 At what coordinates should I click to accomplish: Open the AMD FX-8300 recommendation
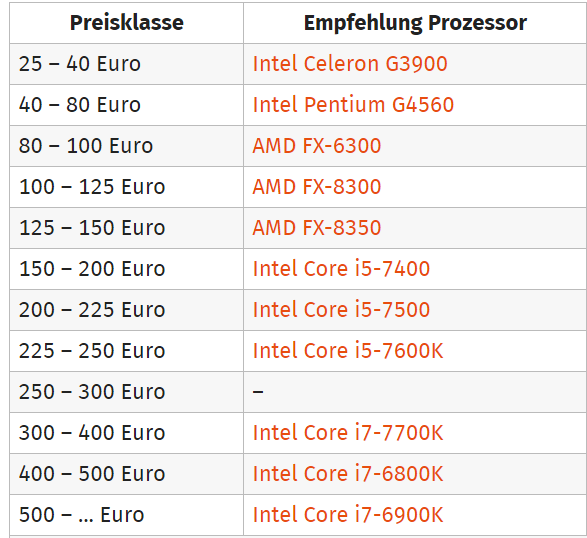click(x=317, y=186)
